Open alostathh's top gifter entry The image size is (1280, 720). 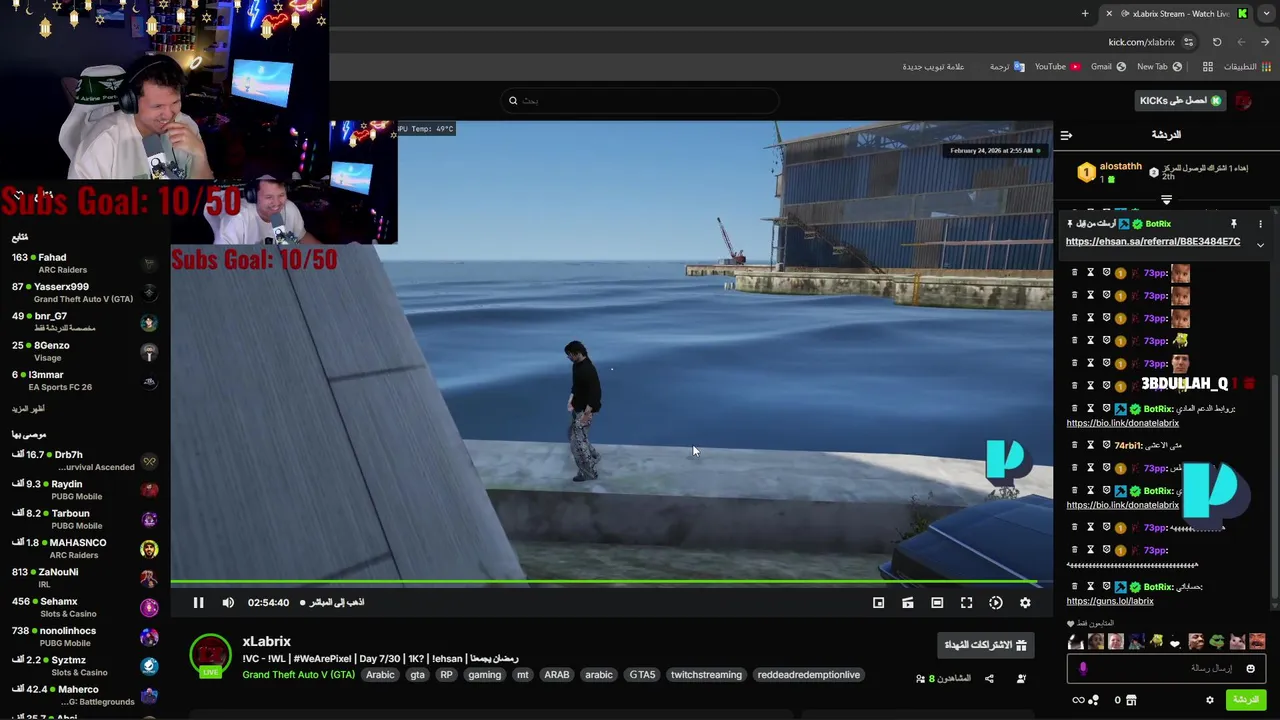point(1108,172)
